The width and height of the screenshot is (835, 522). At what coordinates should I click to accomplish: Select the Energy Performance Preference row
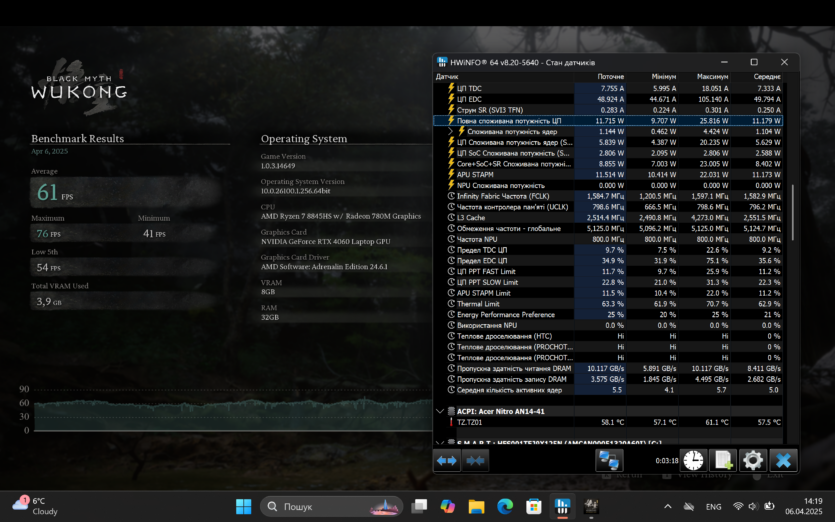click(x=608, y=314)
